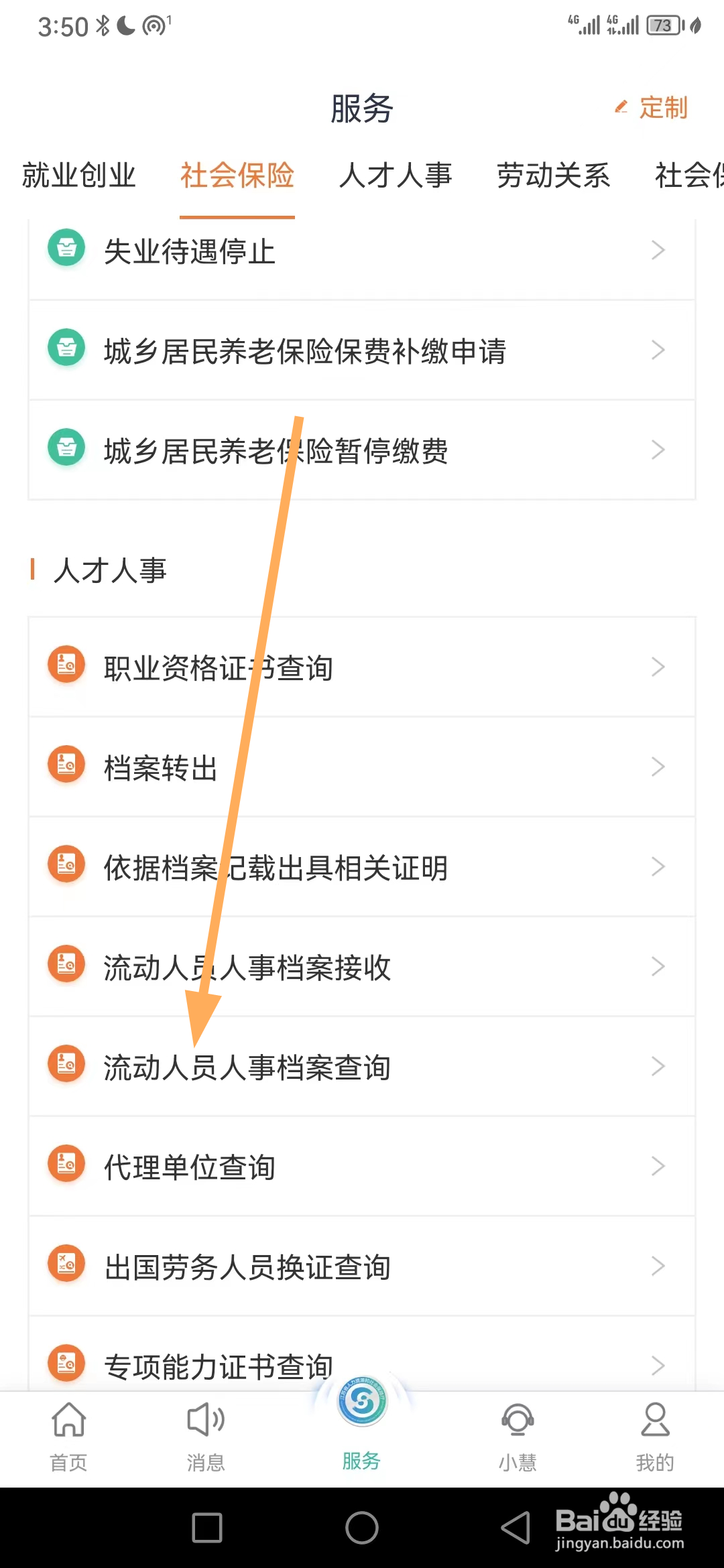
Task: Tap the 定制 customize button
Action: coord(652,108)
